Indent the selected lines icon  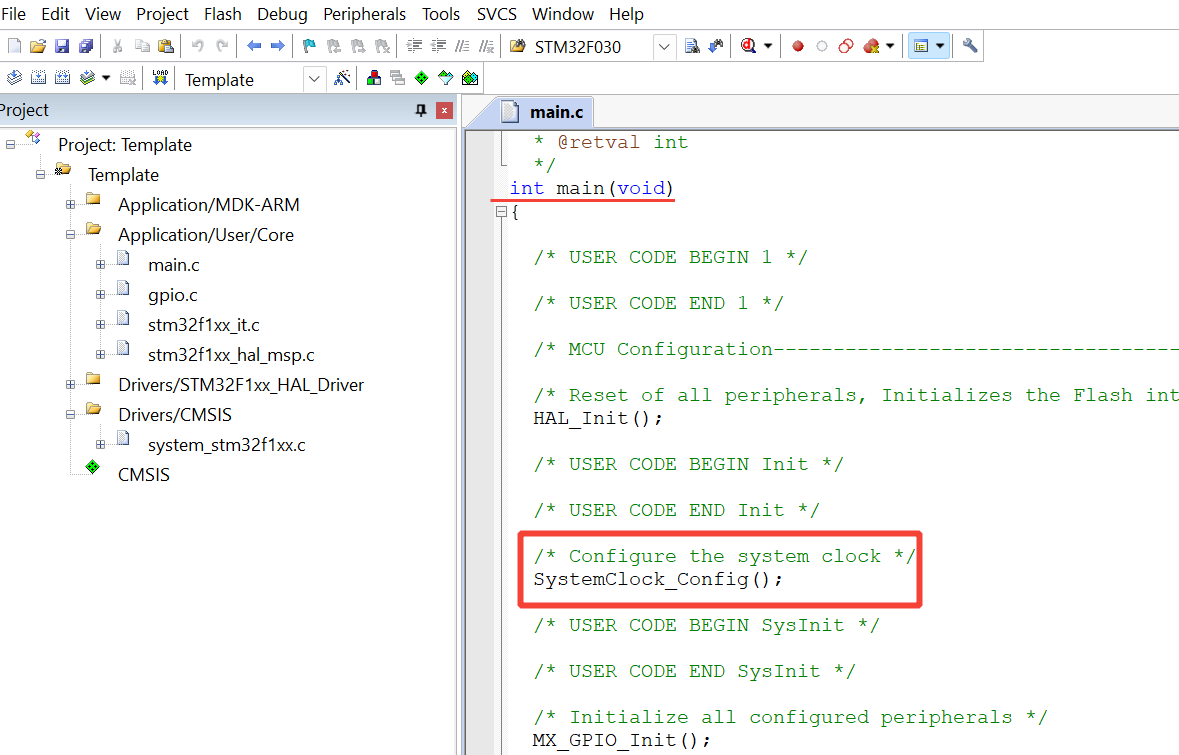click(x=414, y=46)
